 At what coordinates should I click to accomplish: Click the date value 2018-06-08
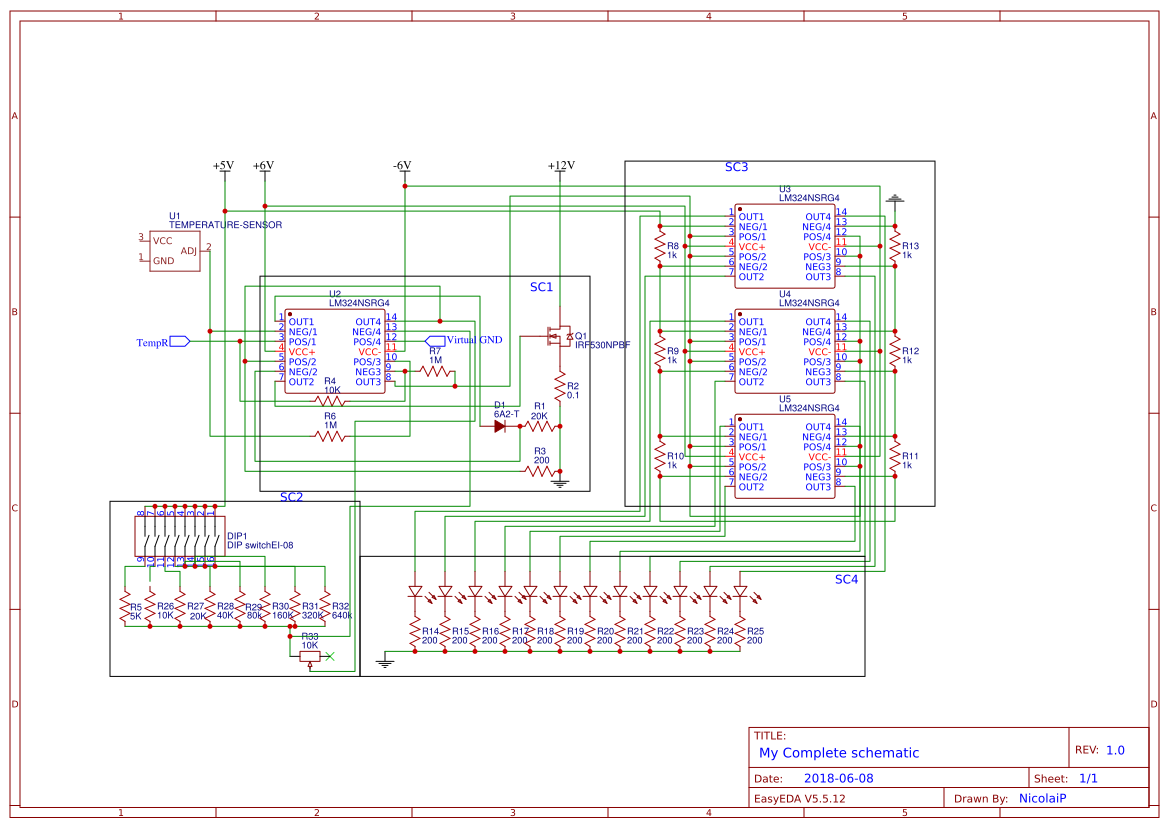coord(839,778)
